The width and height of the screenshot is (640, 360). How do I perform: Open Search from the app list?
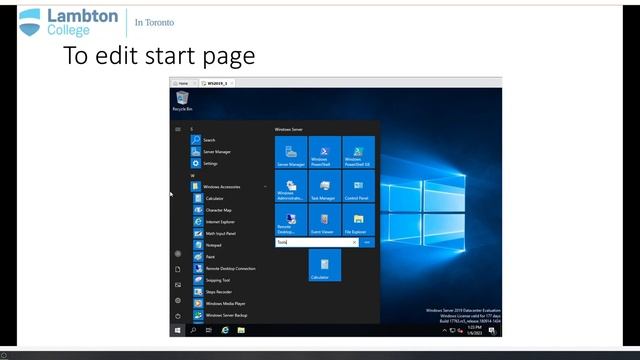click(203, 140)
